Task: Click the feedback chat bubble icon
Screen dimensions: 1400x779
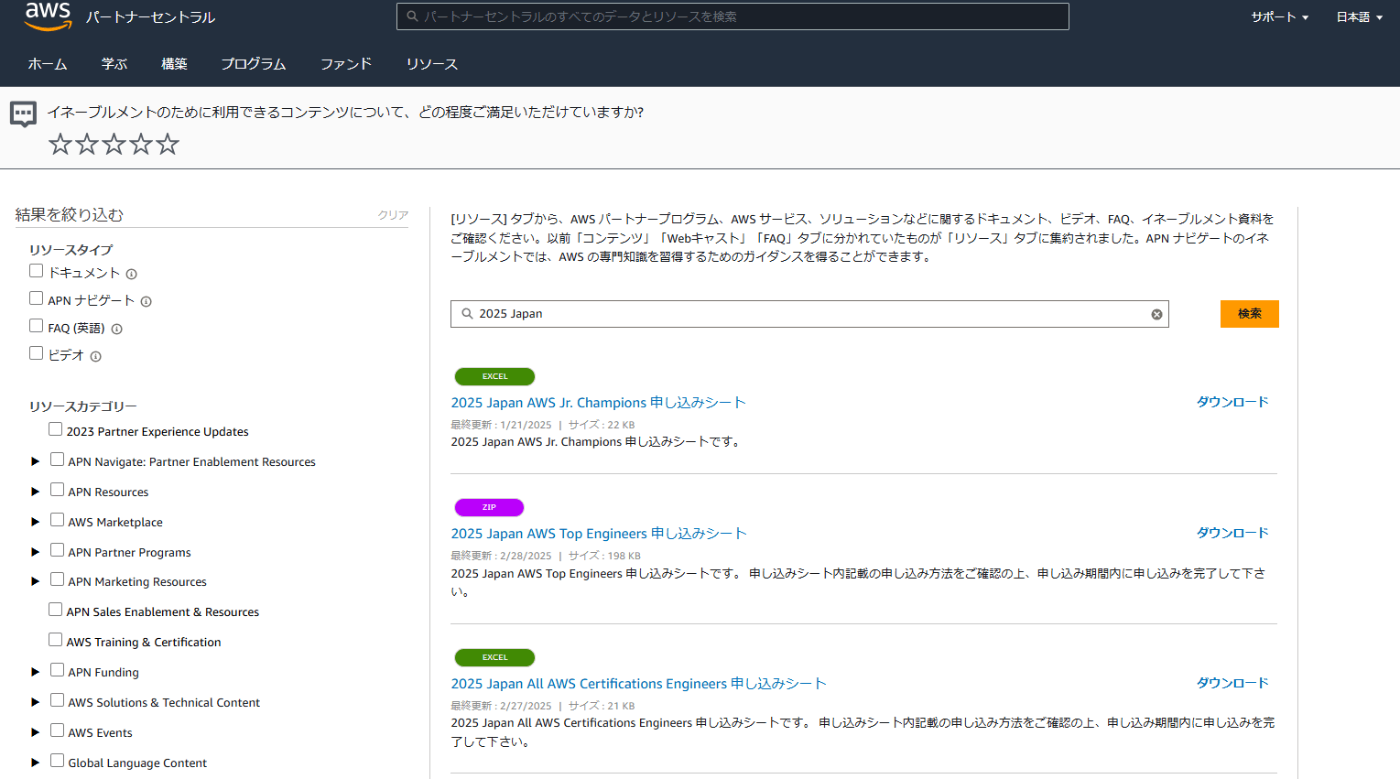Action: [23, 114]
